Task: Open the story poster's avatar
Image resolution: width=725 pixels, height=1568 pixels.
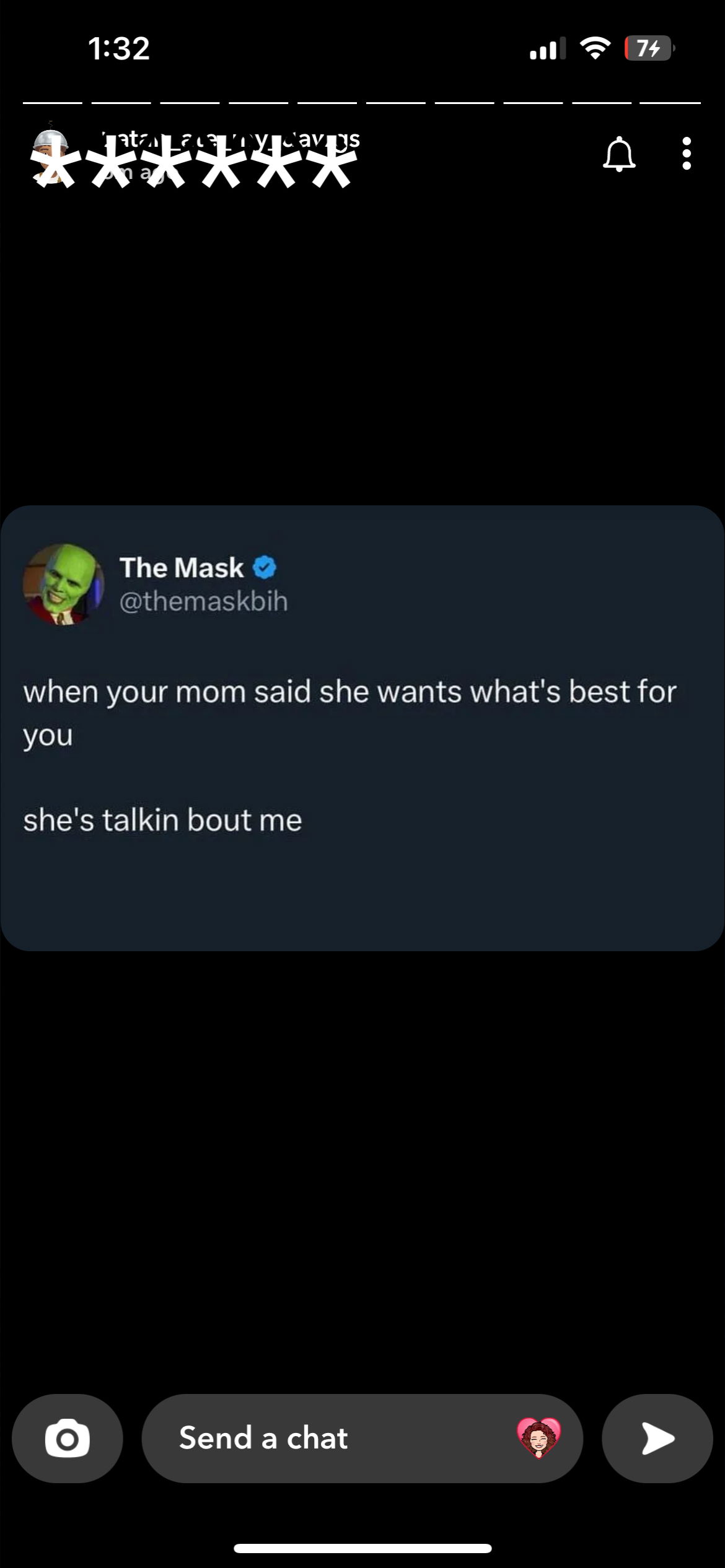Action: pos(51,156)
